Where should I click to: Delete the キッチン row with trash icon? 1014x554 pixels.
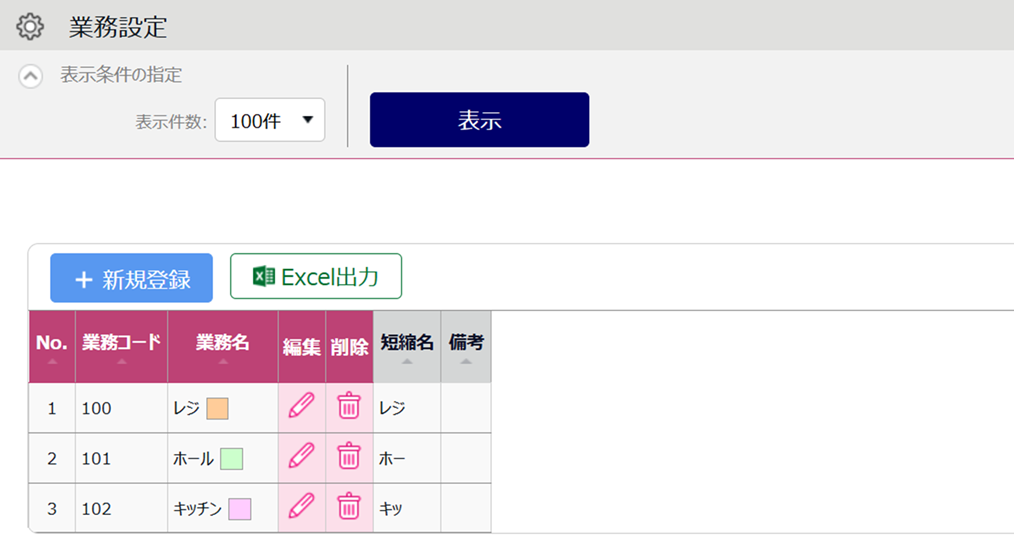click(x=348, y=506)
